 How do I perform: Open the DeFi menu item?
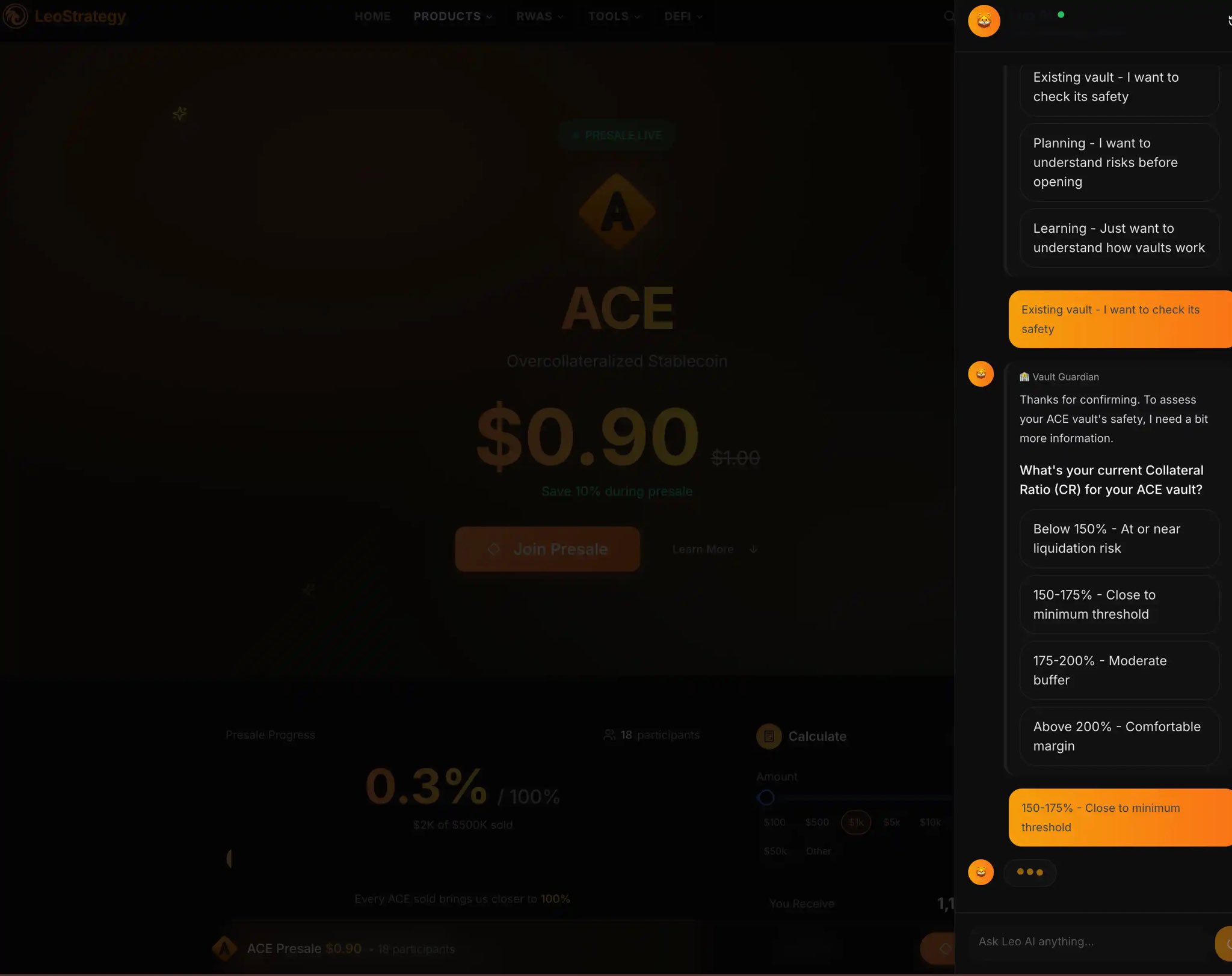(x=683, y=16)
